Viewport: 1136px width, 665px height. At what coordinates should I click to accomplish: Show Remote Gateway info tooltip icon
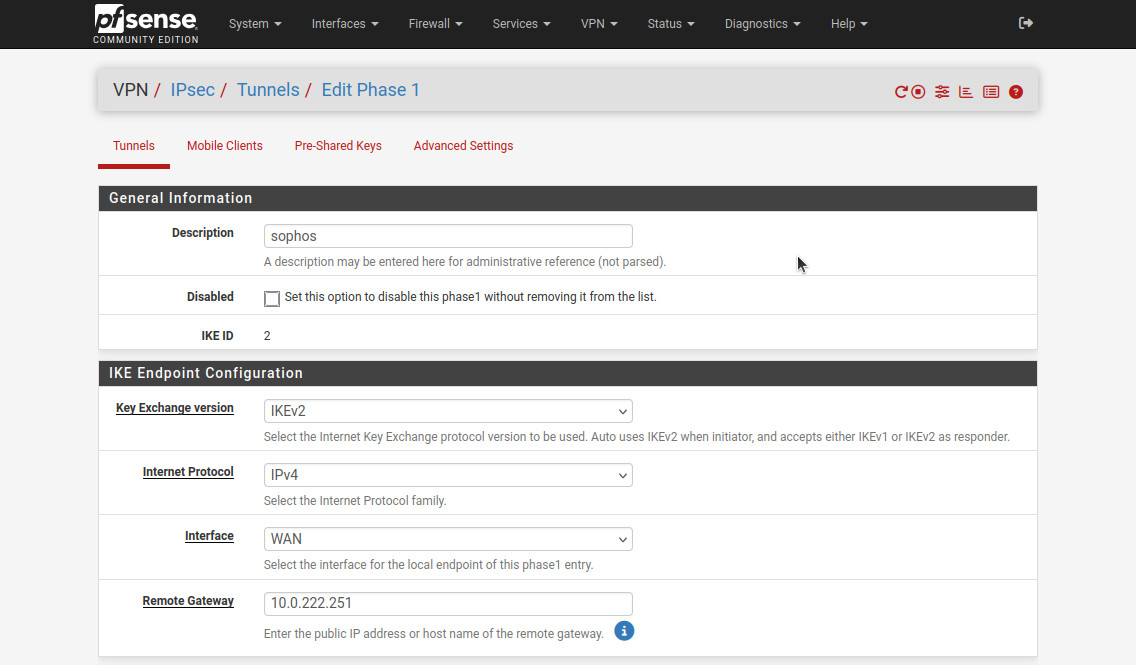point(624,631)
